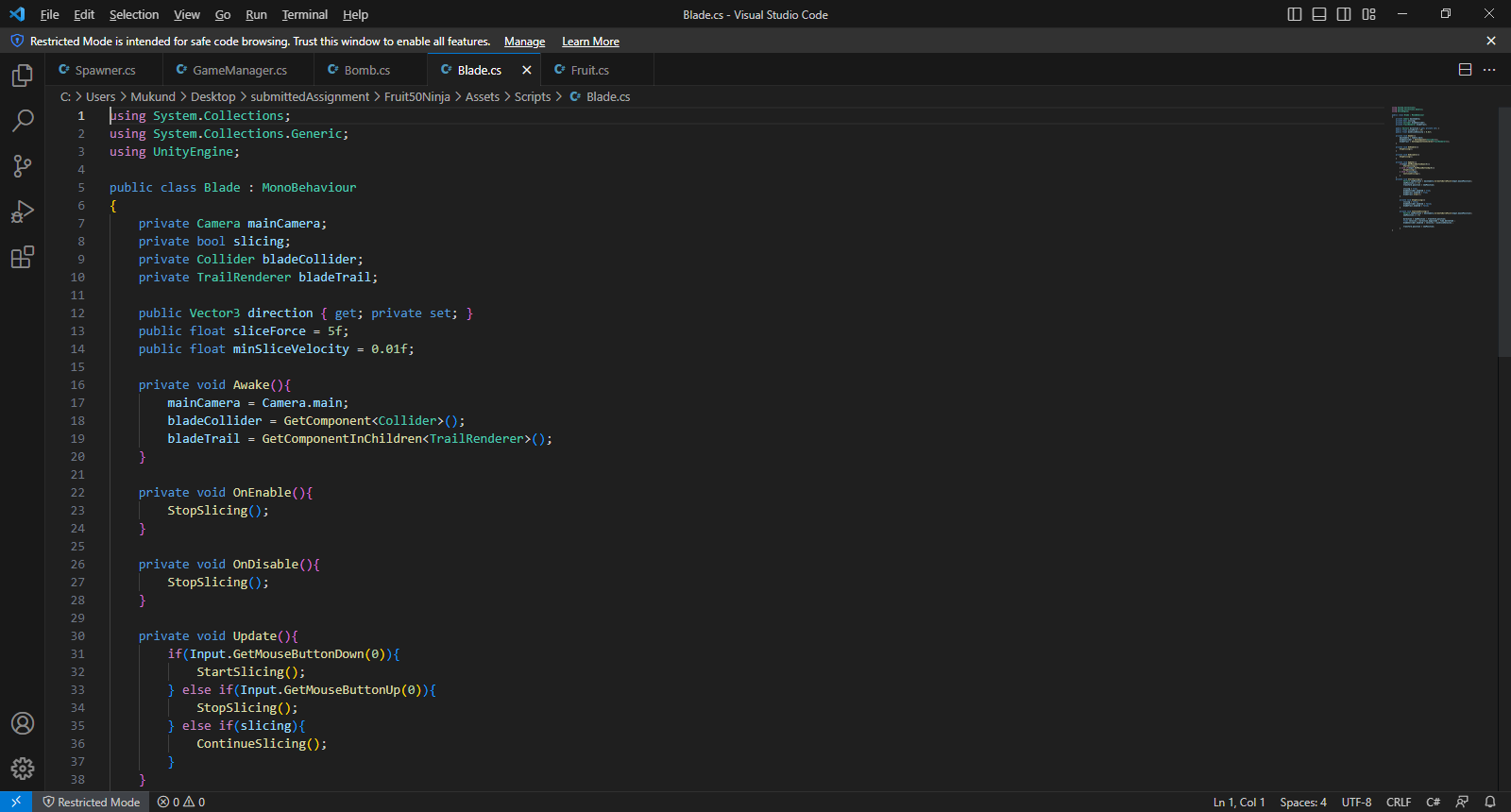Dismiss the Restricted Mode banner
The width and height of the screenshot is (1511, 812).
[x=1491, y=41]
